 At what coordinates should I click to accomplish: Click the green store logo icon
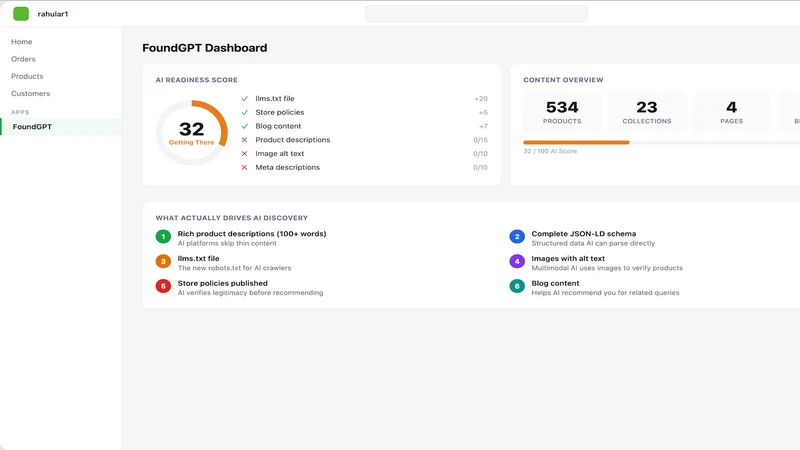click(x=21, y=14)
